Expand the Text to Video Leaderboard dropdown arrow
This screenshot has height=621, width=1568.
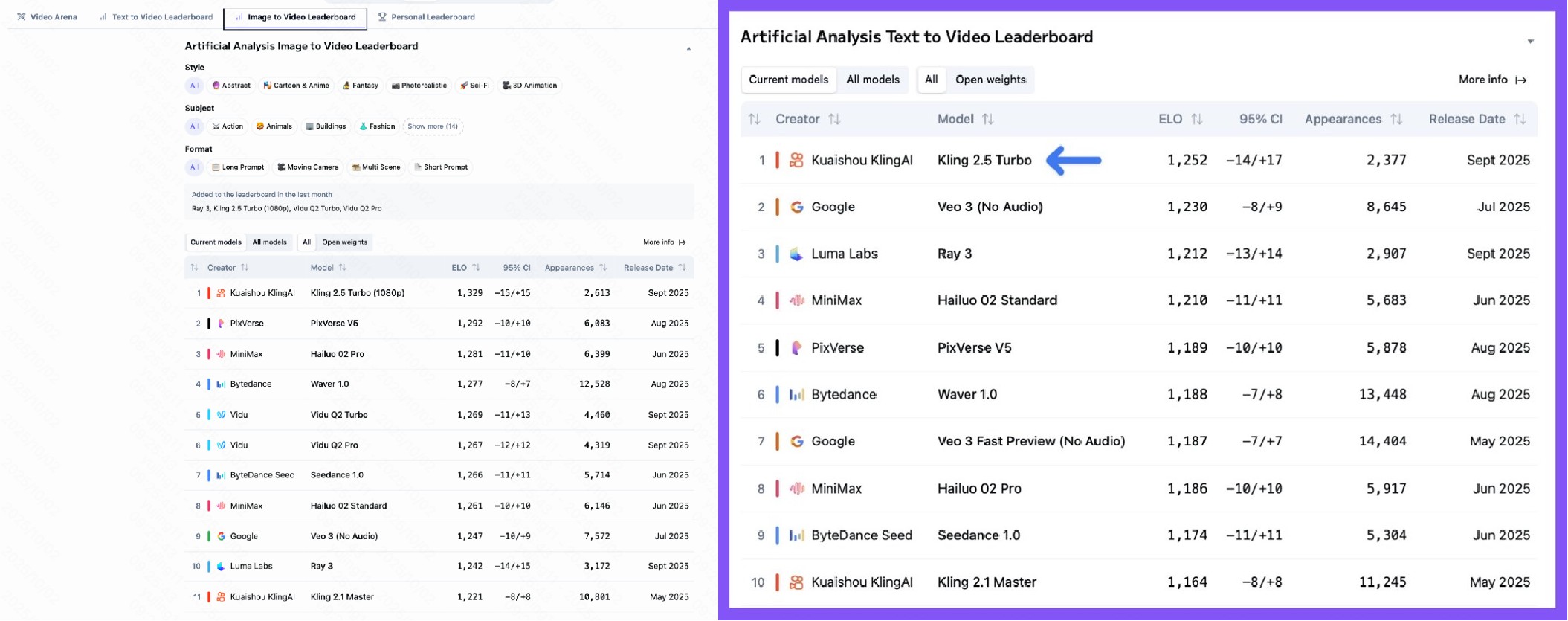1530,41
